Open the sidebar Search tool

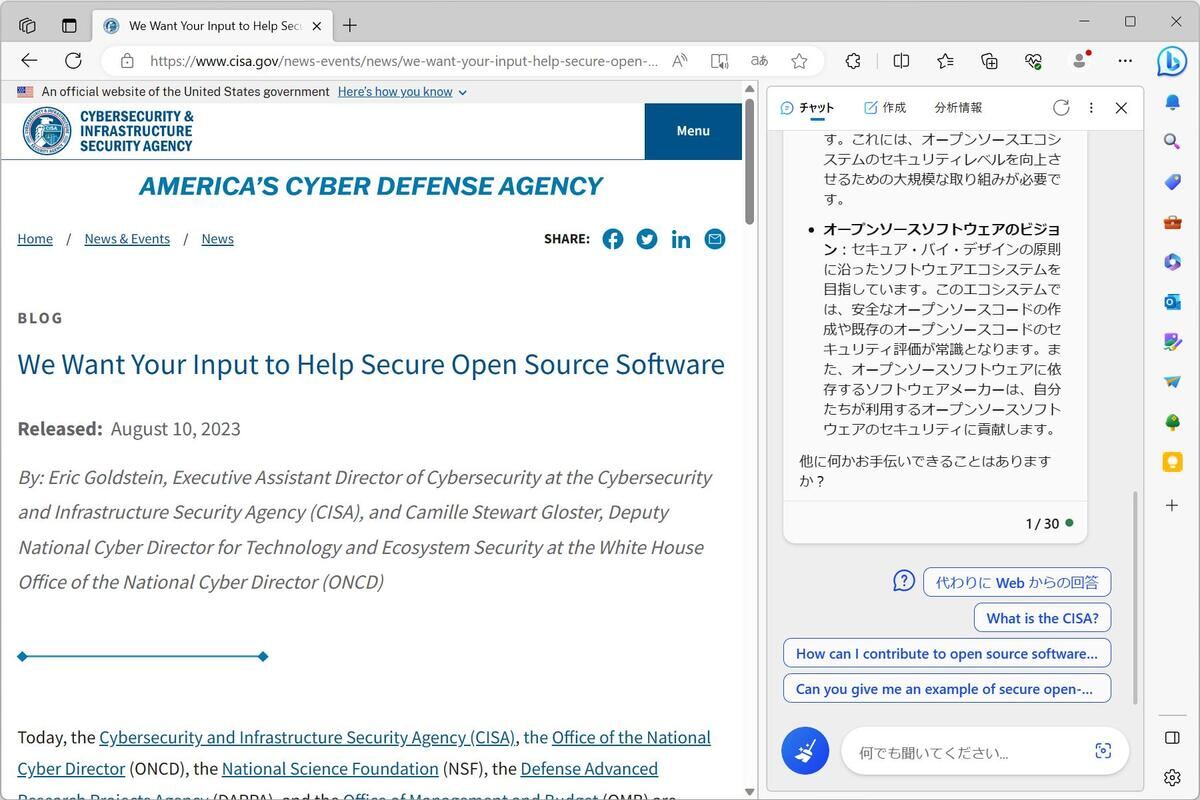point(1173,142)
